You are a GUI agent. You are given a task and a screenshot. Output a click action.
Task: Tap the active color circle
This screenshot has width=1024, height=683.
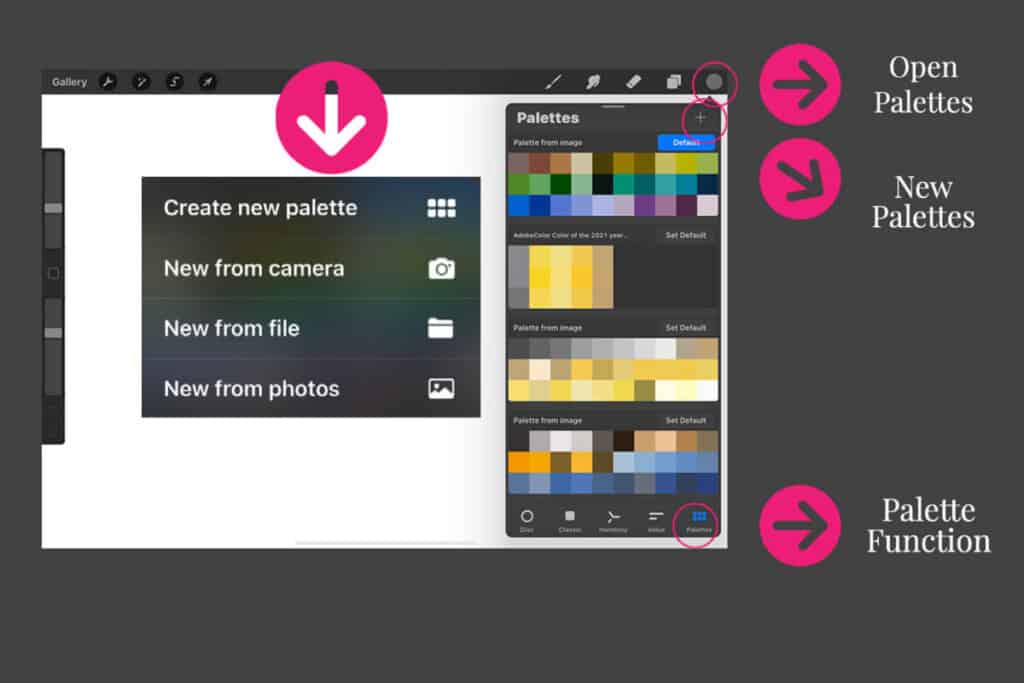pos(713,82)
